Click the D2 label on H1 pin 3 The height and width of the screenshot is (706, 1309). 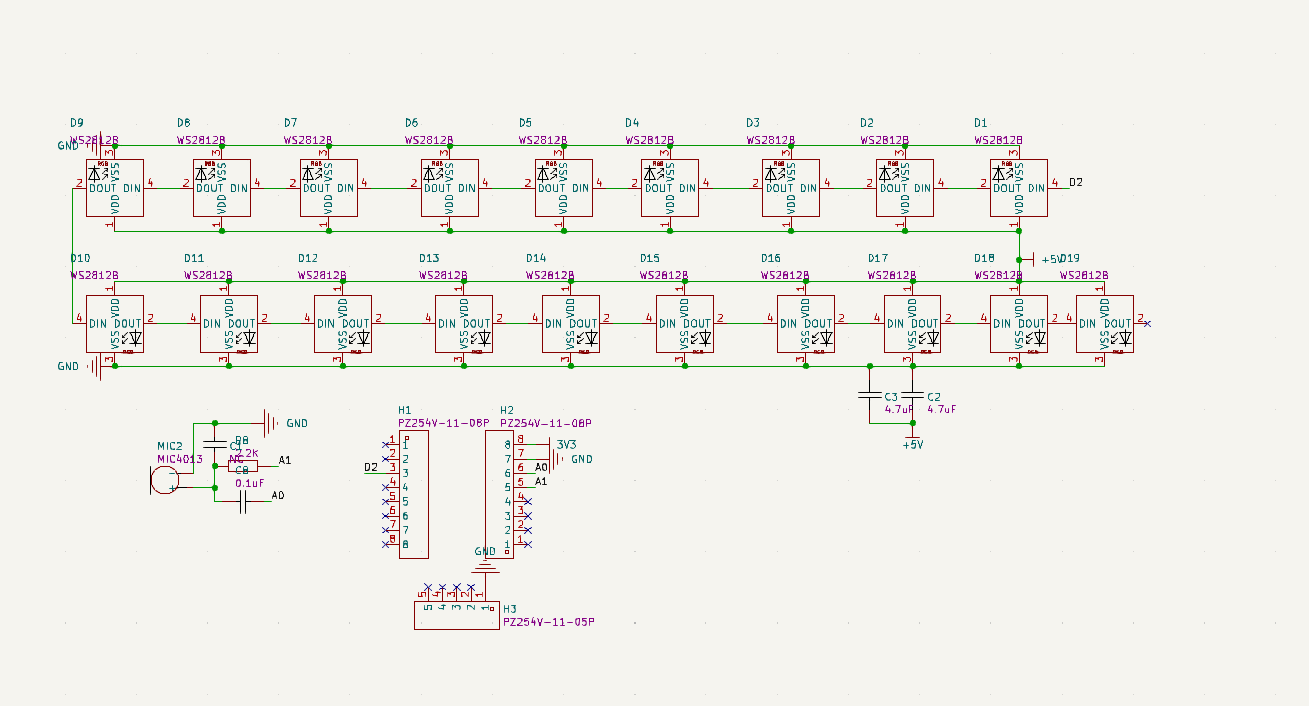coord(371,467)
